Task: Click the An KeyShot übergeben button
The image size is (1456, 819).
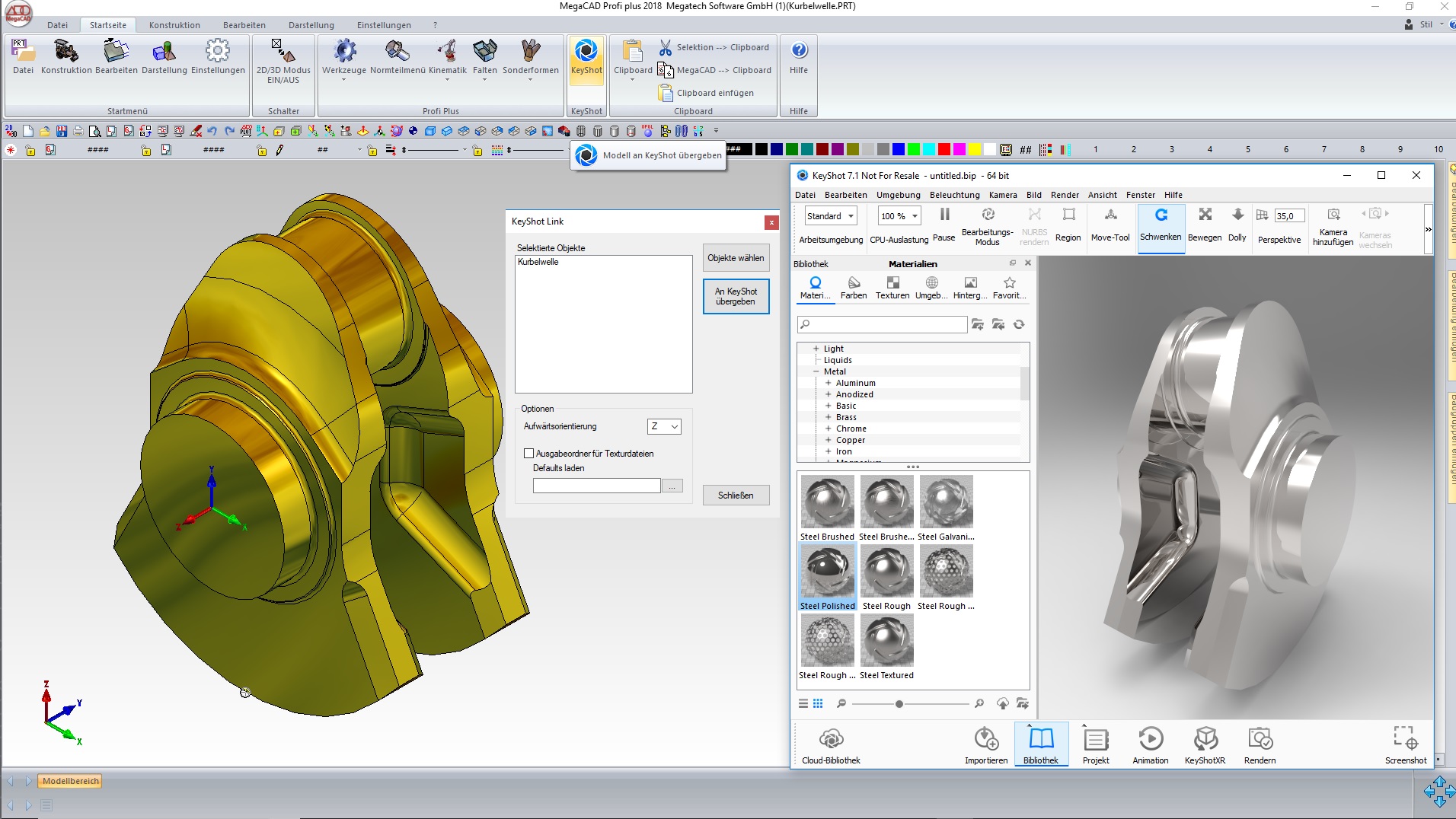Action: 736,297
